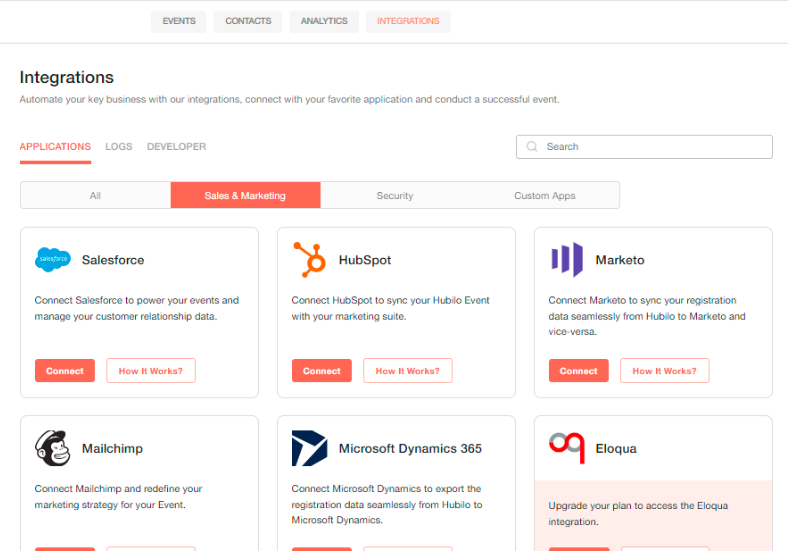
Task: Click the magnifier icon in search box
Action: point(532,146)
